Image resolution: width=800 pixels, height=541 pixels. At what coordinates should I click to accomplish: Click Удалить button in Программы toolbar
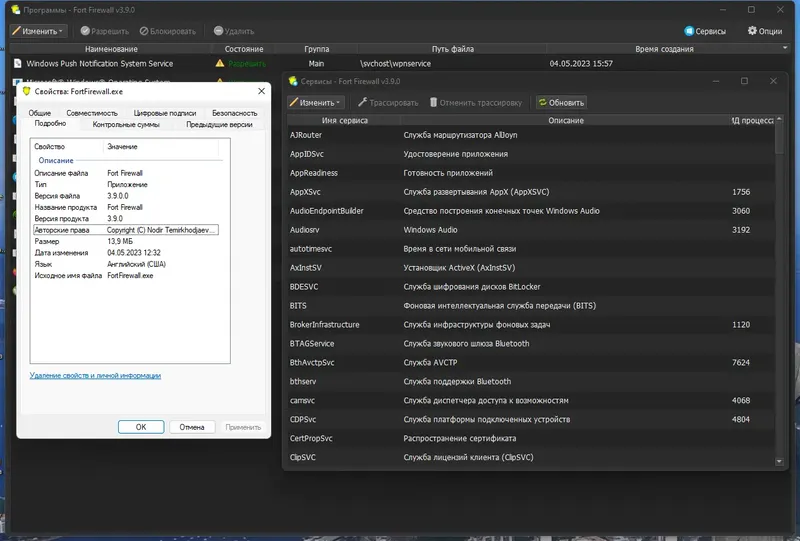234,31
